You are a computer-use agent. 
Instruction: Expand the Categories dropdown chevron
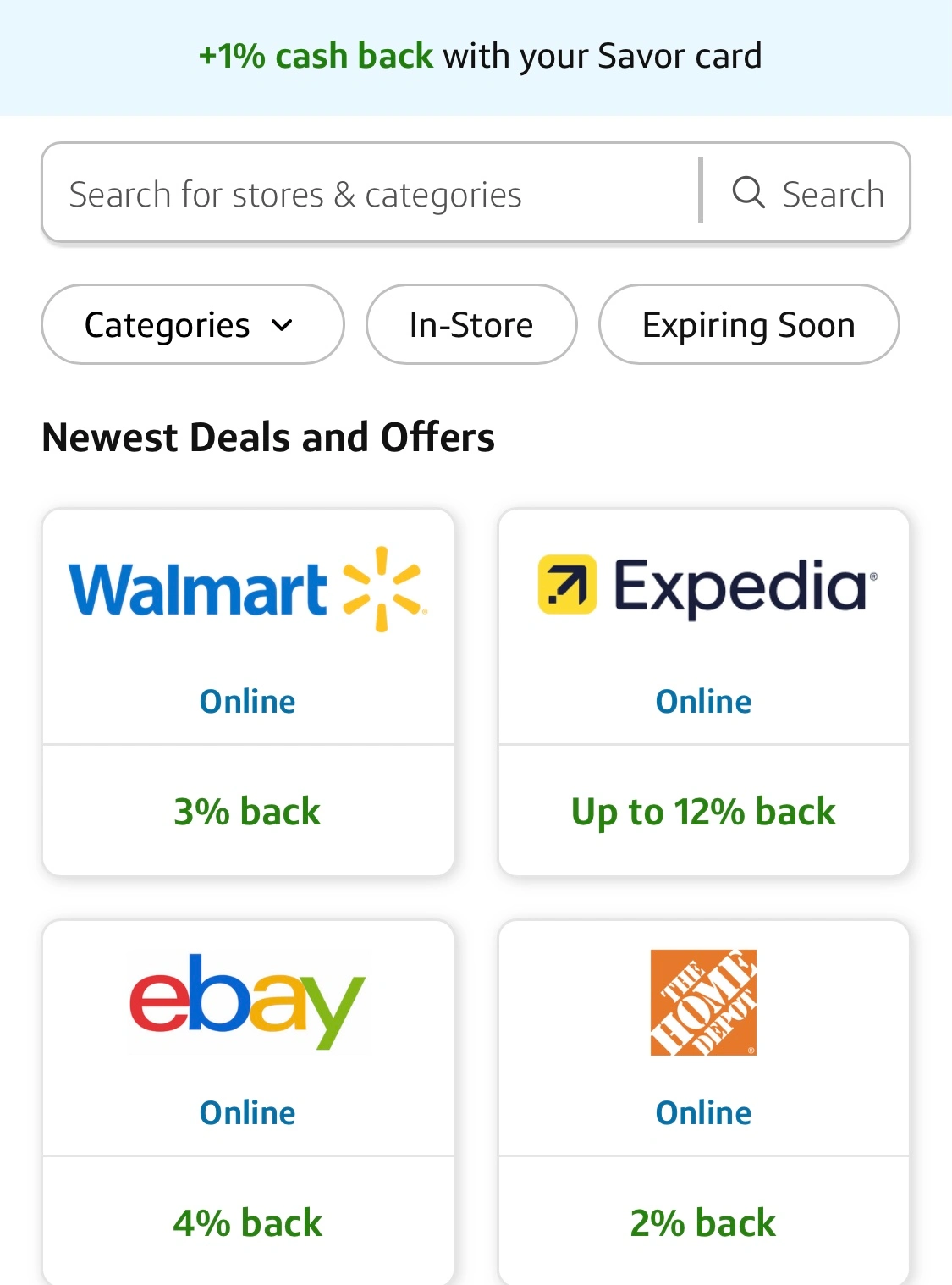pyautogui.click(x=283, y=325)
